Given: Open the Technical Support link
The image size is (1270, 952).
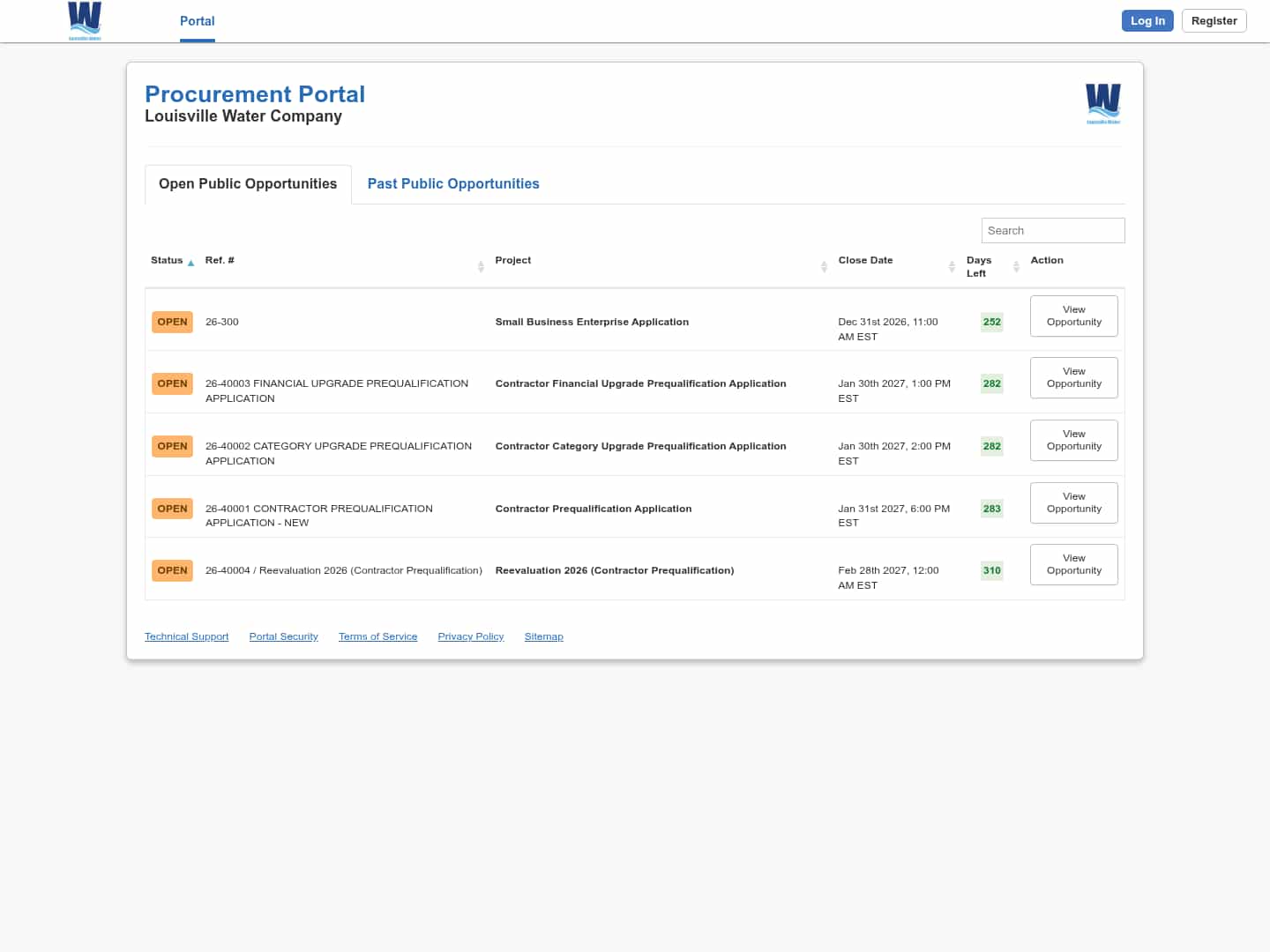Looking at the screenshot, I should tap(186, 636).
